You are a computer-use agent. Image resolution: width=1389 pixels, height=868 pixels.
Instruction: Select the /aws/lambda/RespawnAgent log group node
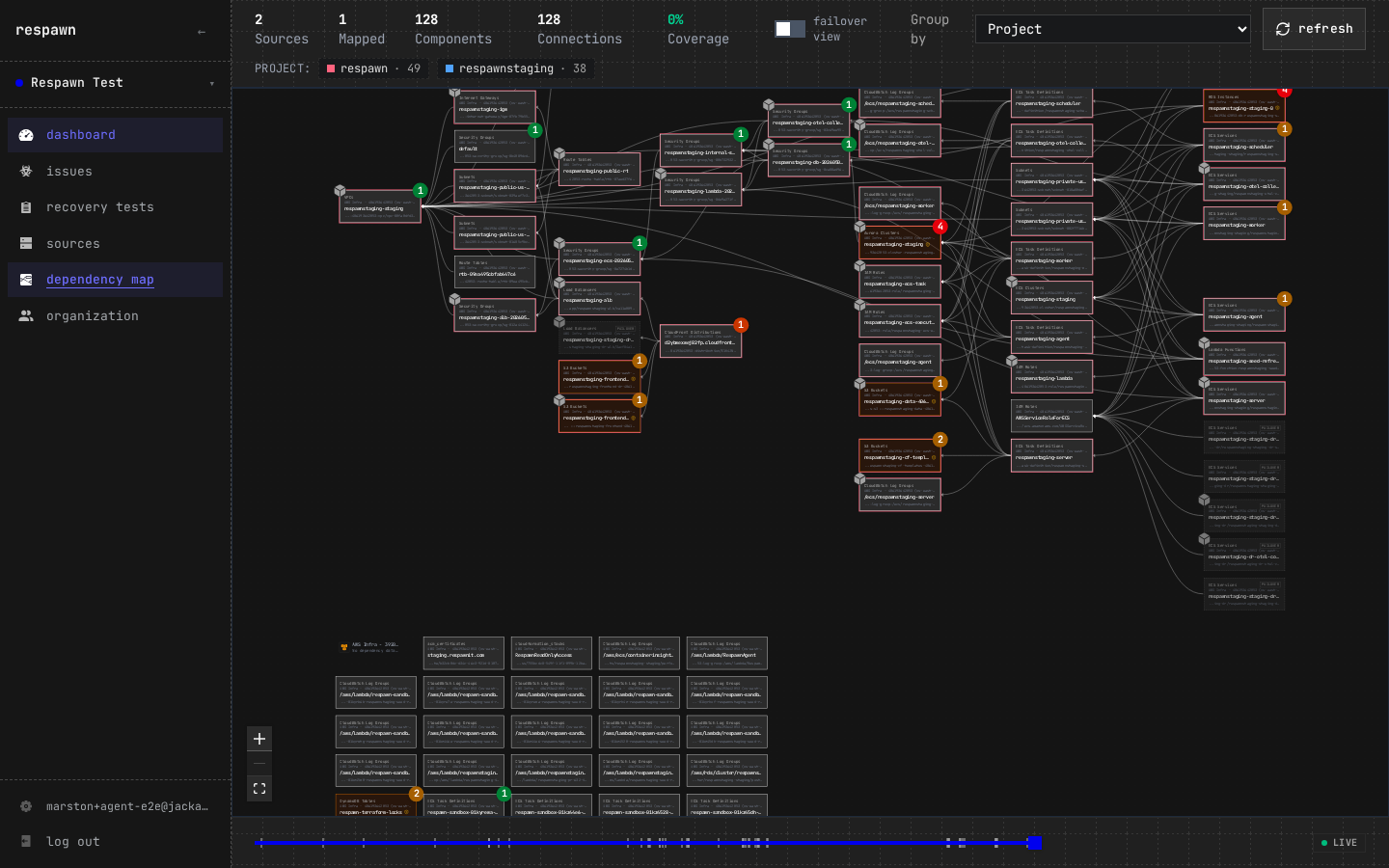(727, 653)
